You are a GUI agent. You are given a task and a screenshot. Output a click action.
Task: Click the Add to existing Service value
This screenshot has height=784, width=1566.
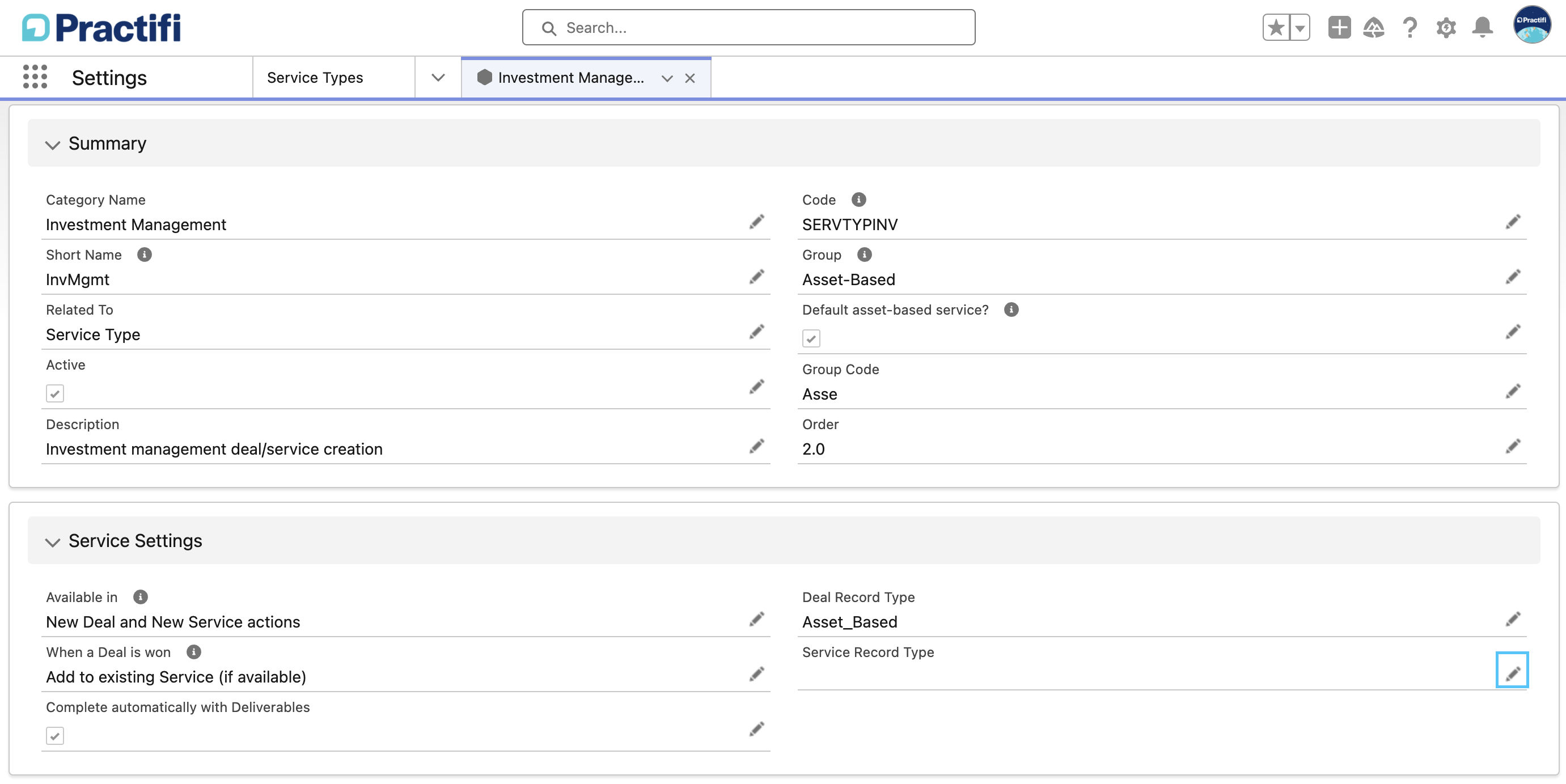tap(176, 677)
